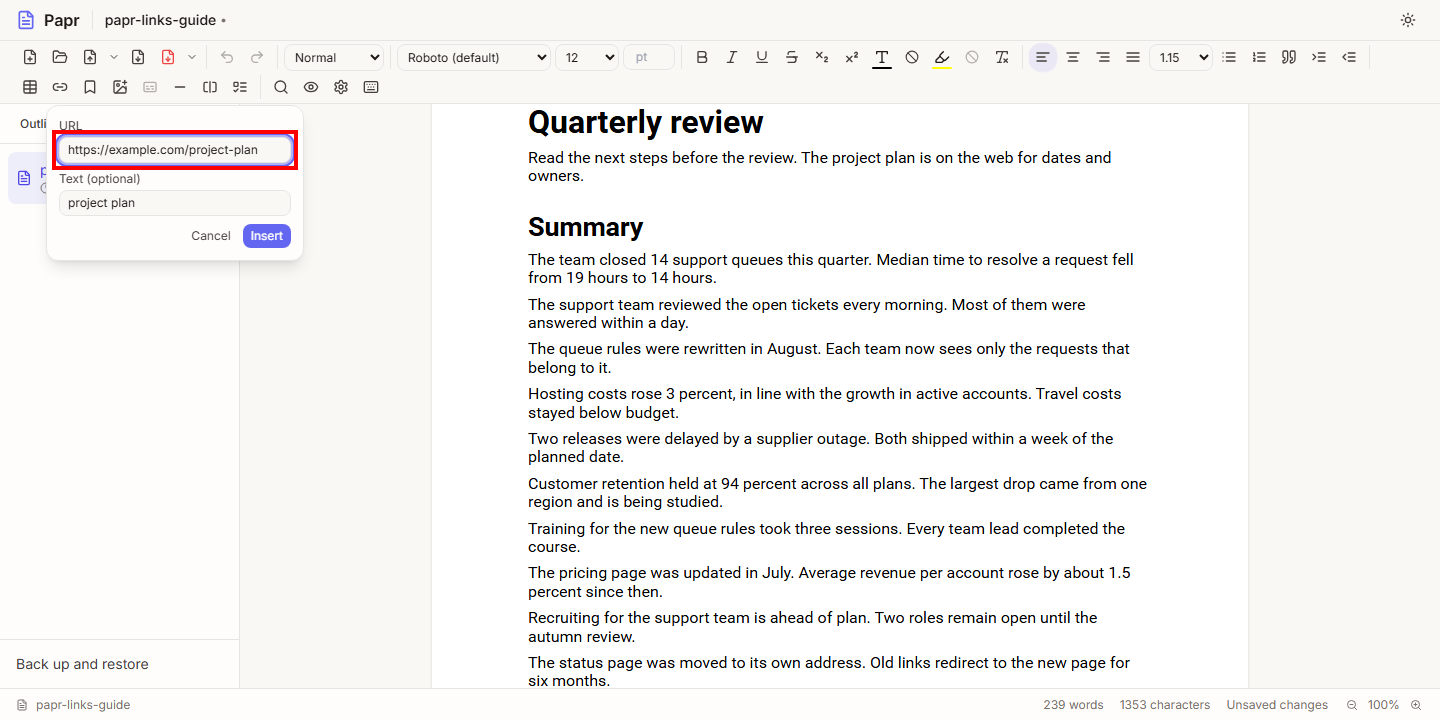Toggle strikethrough formatting

[792, 57]
